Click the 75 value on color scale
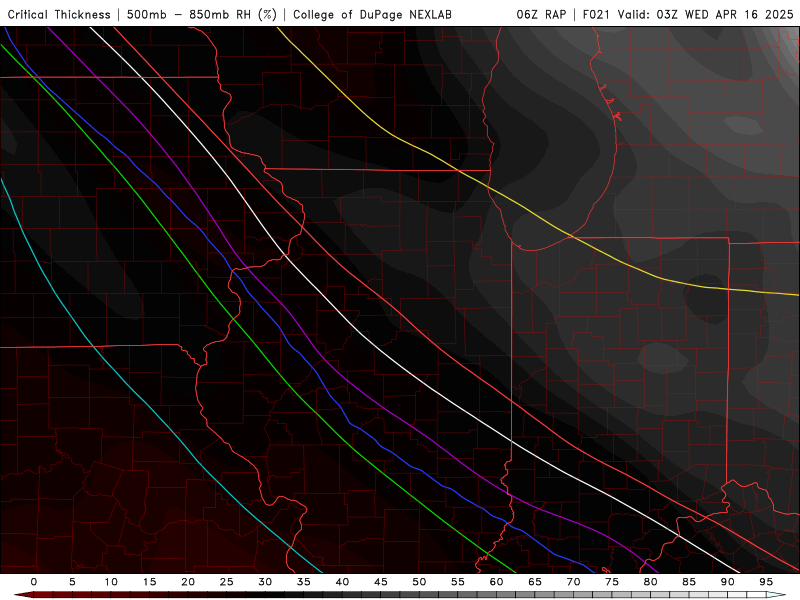Viewport: 800px width, 600px height. coord(612,582)
